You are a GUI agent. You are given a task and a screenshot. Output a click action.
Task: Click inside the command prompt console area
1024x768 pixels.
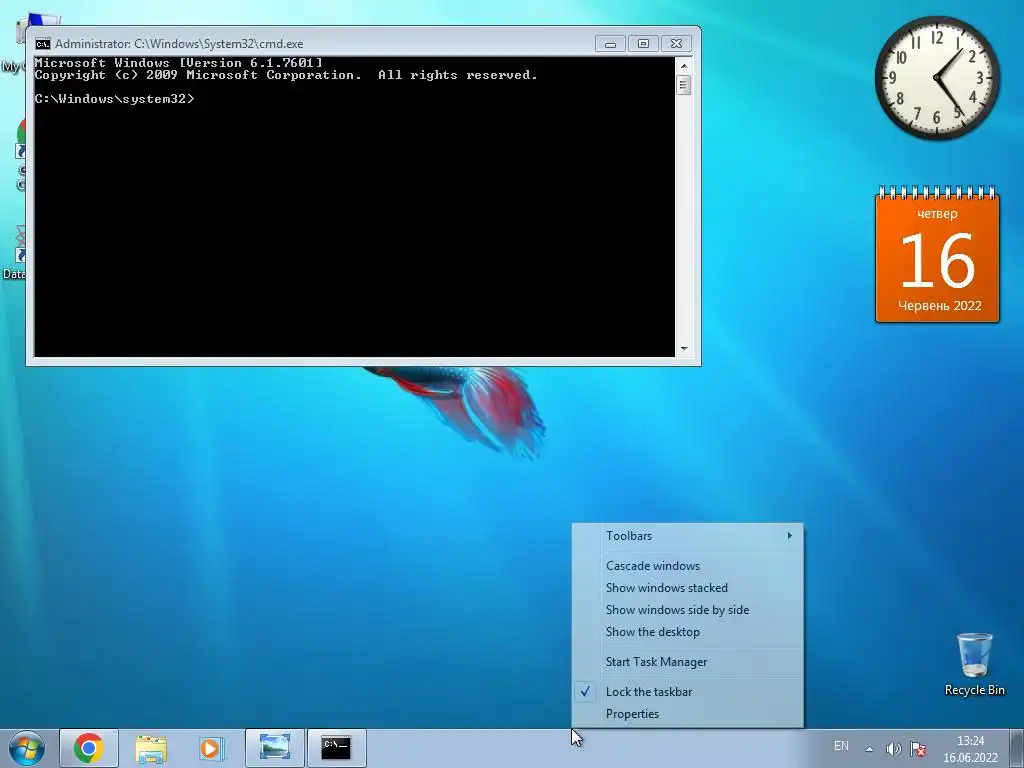[354, 207]
